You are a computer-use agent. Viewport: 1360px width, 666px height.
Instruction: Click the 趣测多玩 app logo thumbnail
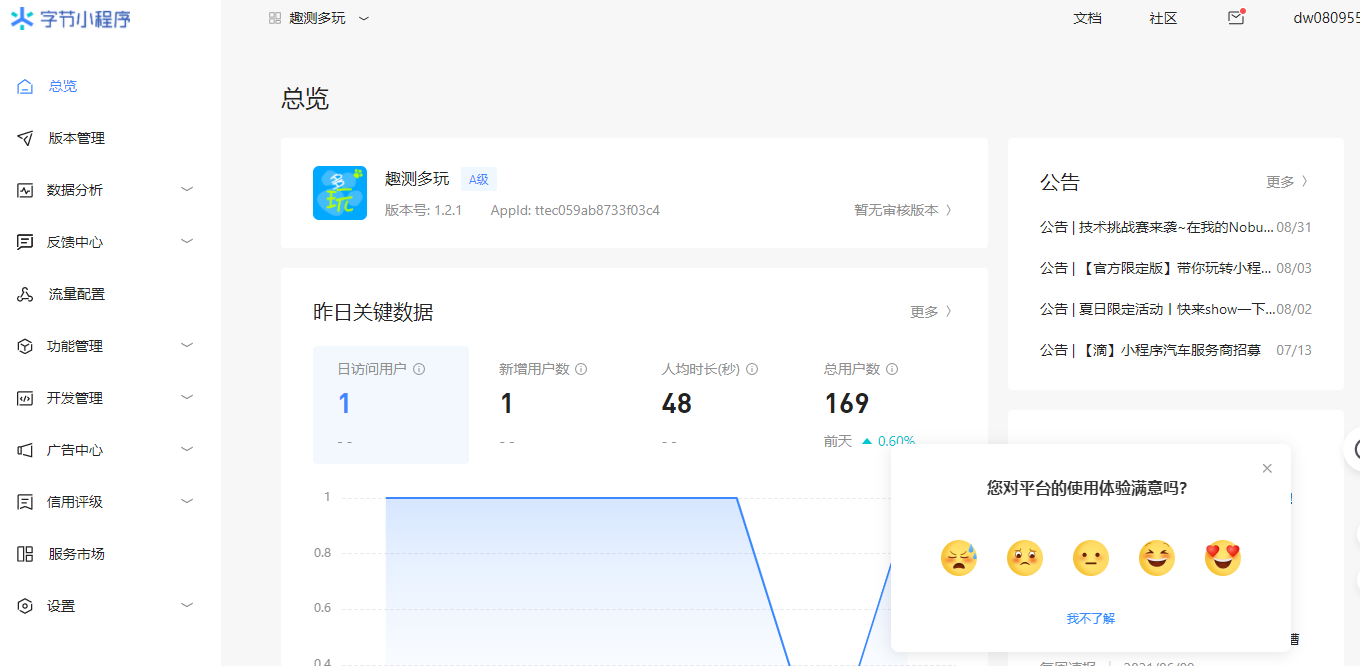pos(340,193)
